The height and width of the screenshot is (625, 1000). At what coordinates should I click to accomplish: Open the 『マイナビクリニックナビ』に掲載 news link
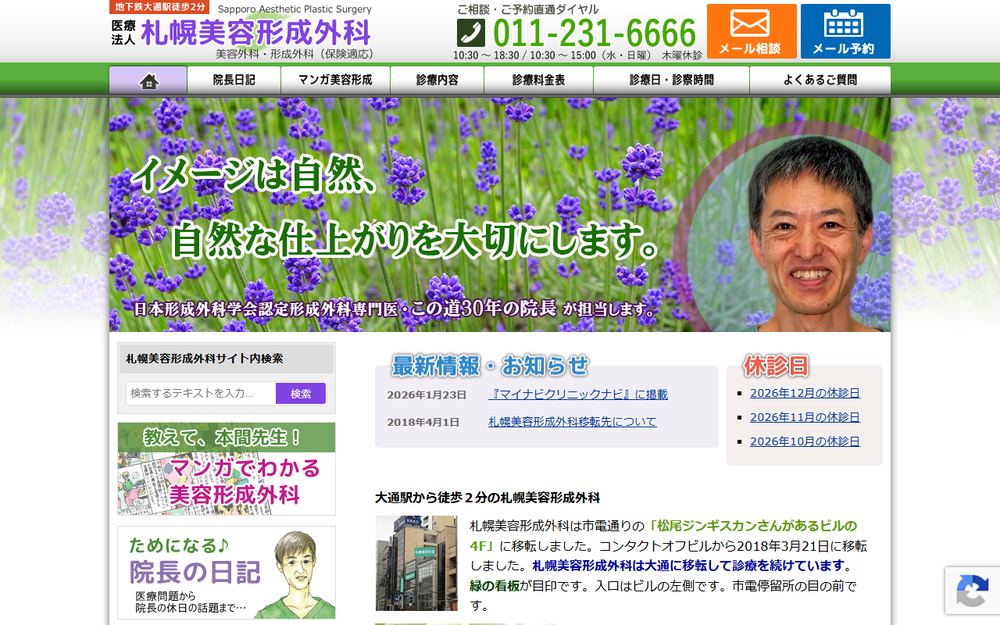[x=578, y=395]
